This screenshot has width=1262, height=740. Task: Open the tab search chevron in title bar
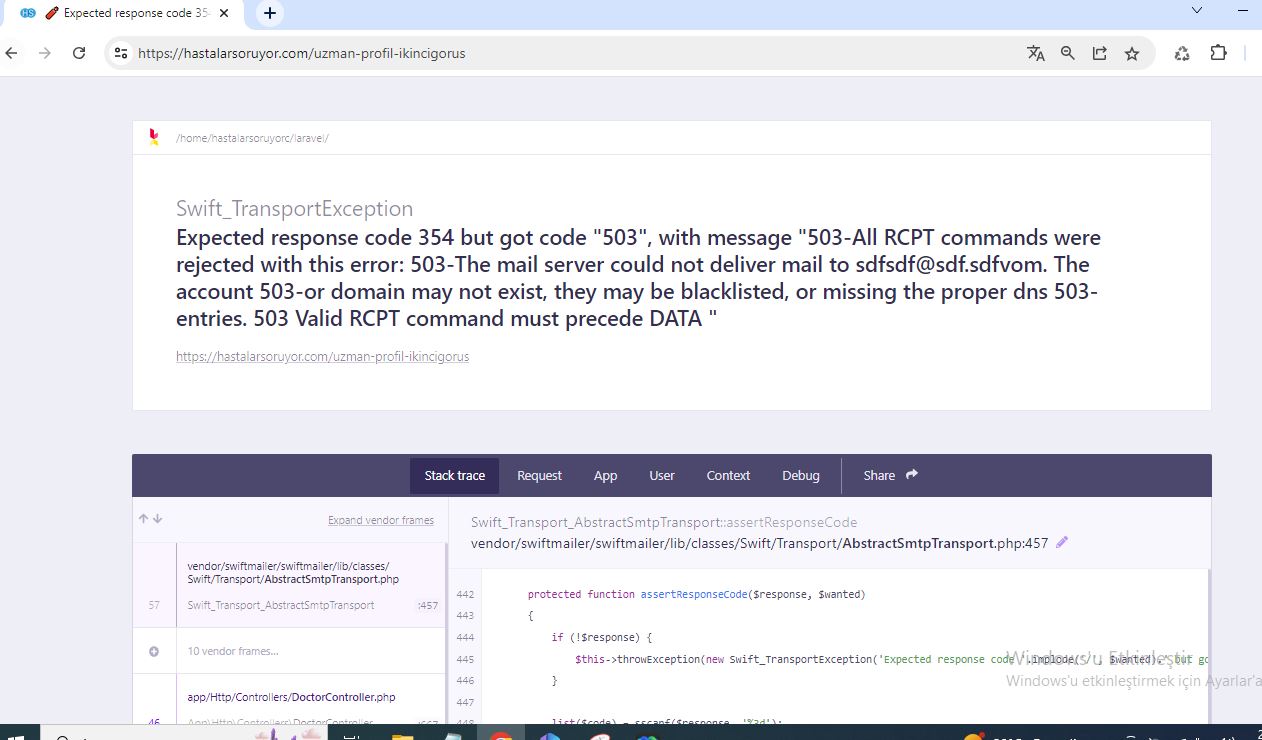coord(1197,10)
